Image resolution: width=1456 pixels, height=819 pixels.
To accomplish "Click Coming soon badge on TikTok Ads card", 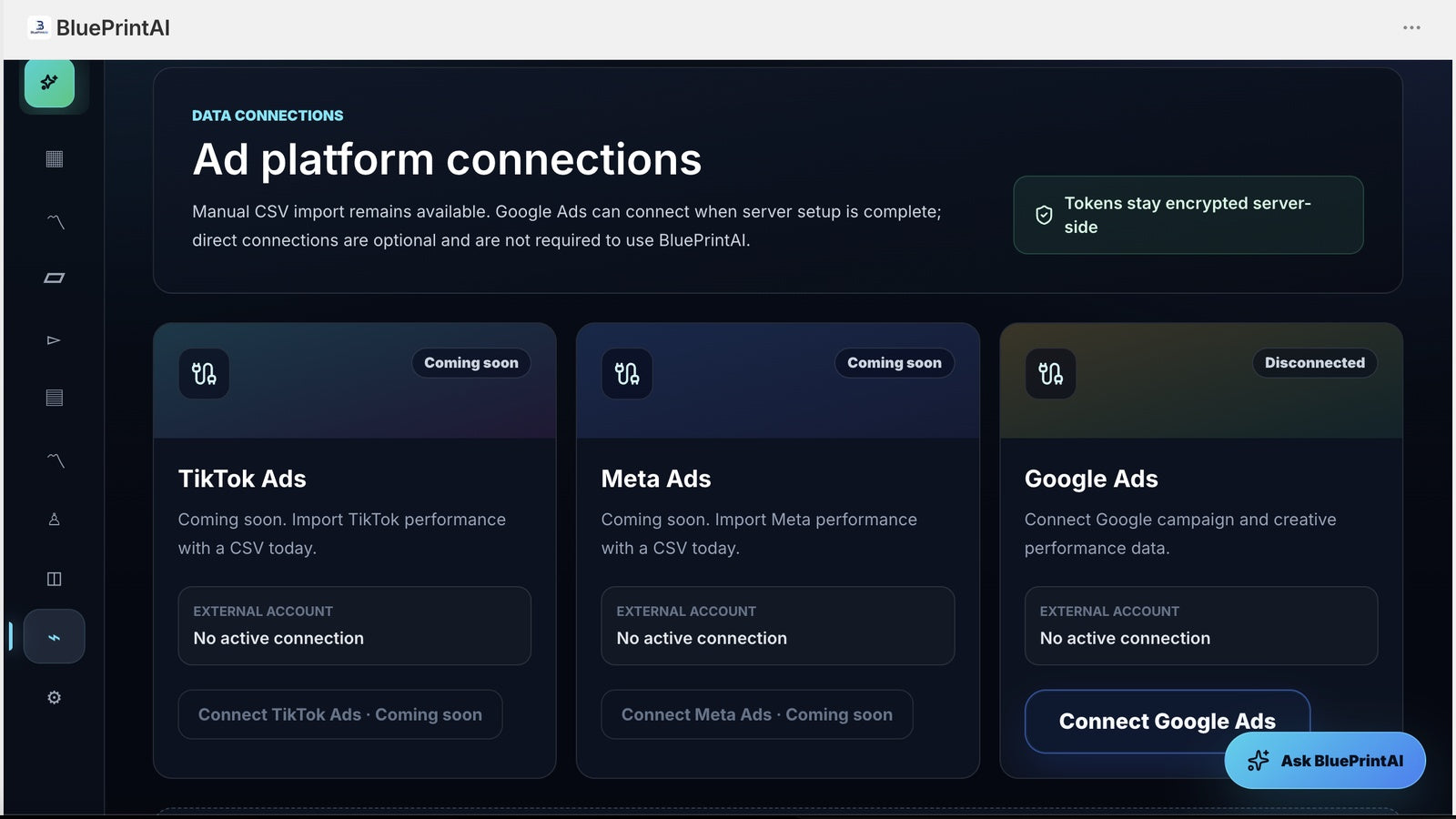I will (471, 363).
